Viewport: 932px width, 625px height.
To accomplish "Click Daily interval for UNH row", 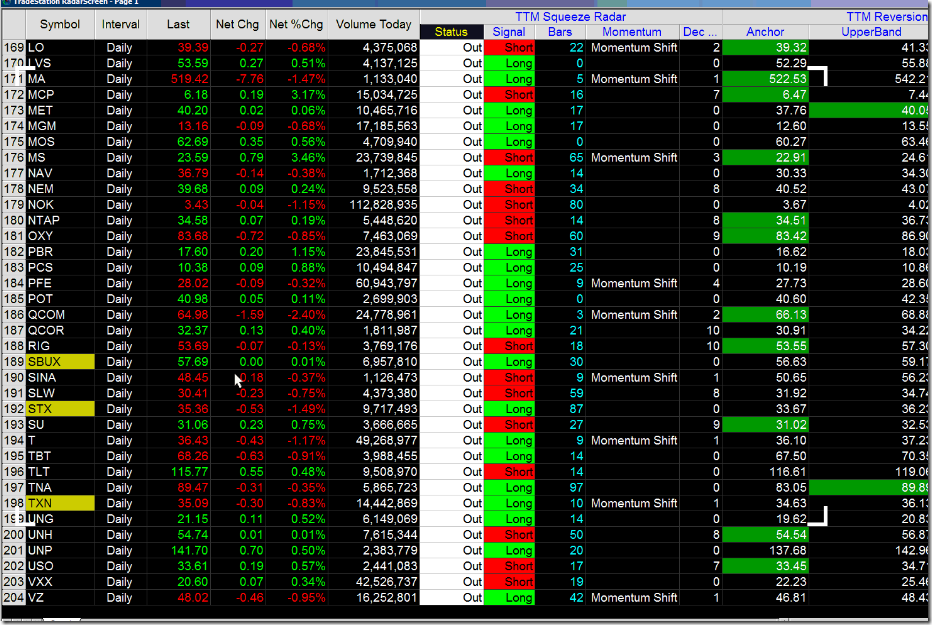I will pyautogui.click(x=119, y=535).
